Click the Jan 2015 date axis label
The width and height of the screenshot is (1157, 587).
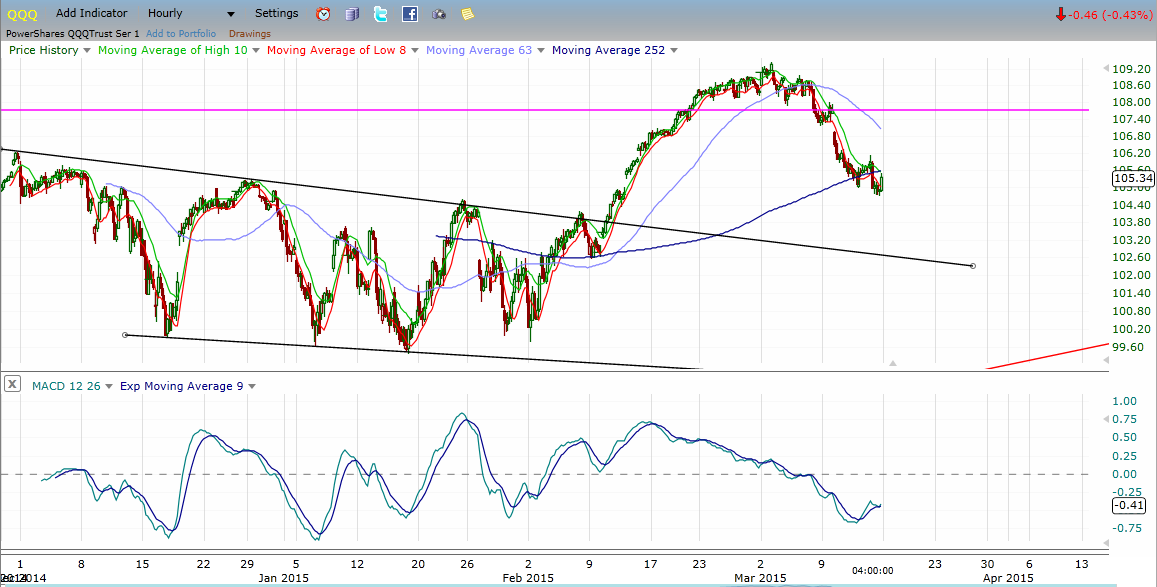pyautogui.click(x=281, y=578)
